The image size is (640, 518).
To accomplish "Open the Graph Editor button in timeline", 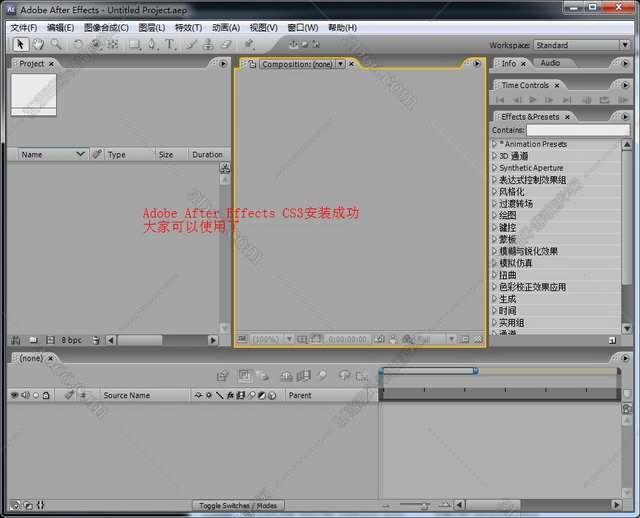I will point(362,376).
